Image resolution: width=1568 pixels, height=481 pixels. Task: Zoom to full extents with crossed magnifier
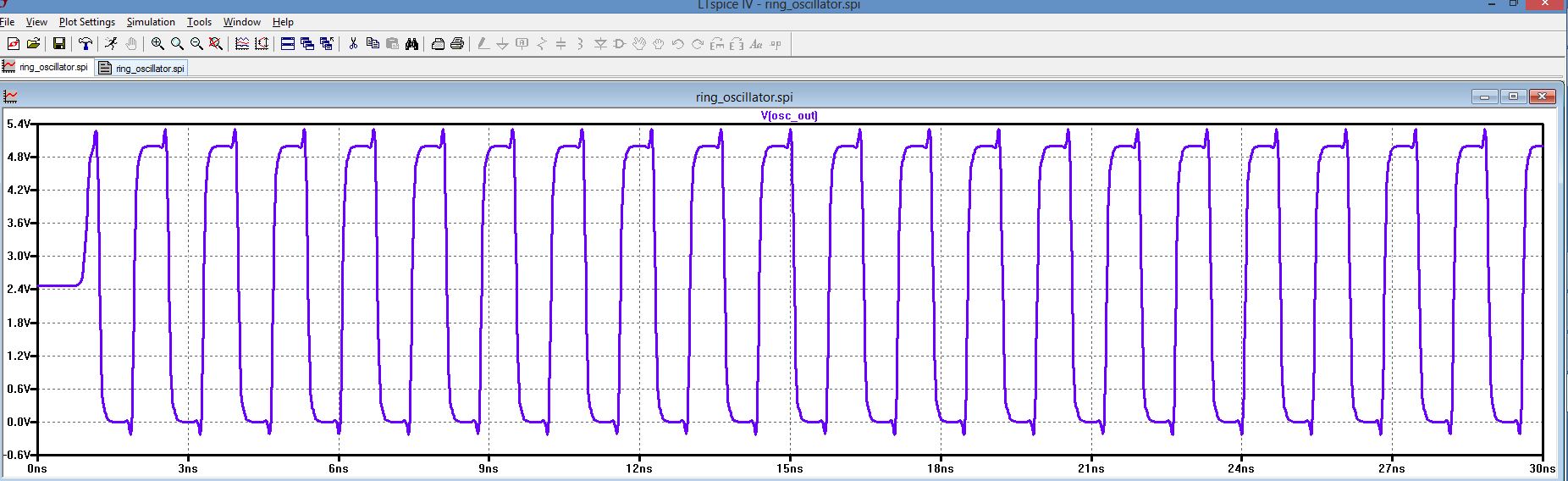click(216, 44)
